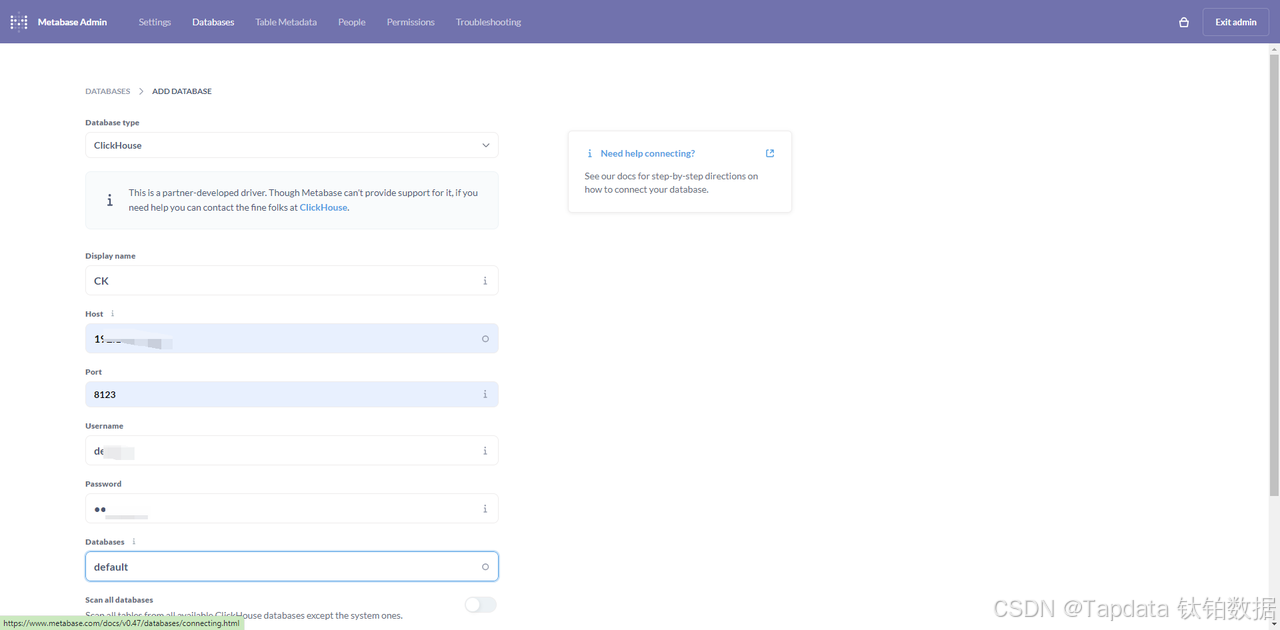Image resolution: width=1280 pixels, height=630 pixels.
Task: Click the info icon beside Host label
Action: tap(112, 314)
